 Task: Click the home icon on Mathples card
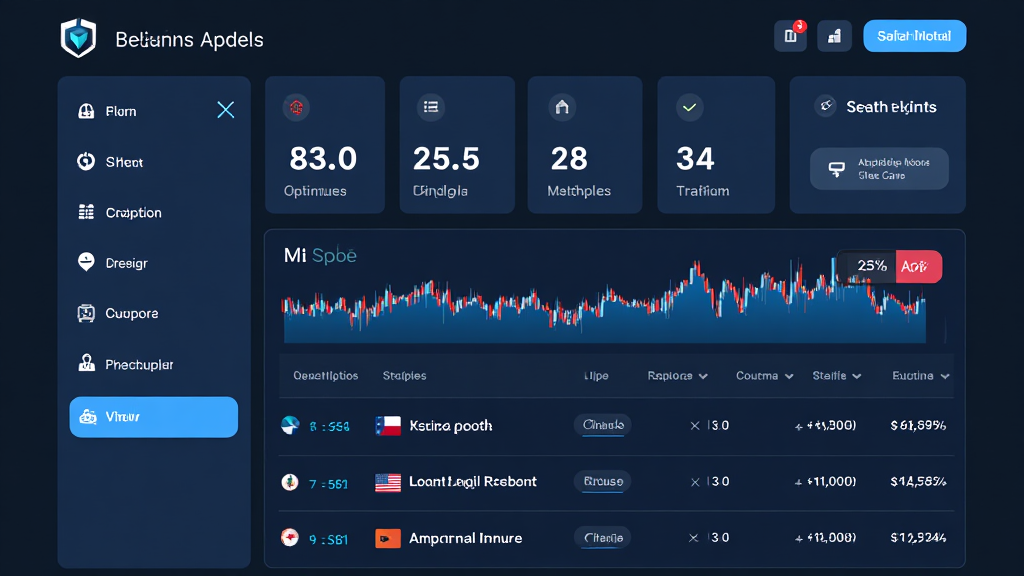[x=562, y=107]
